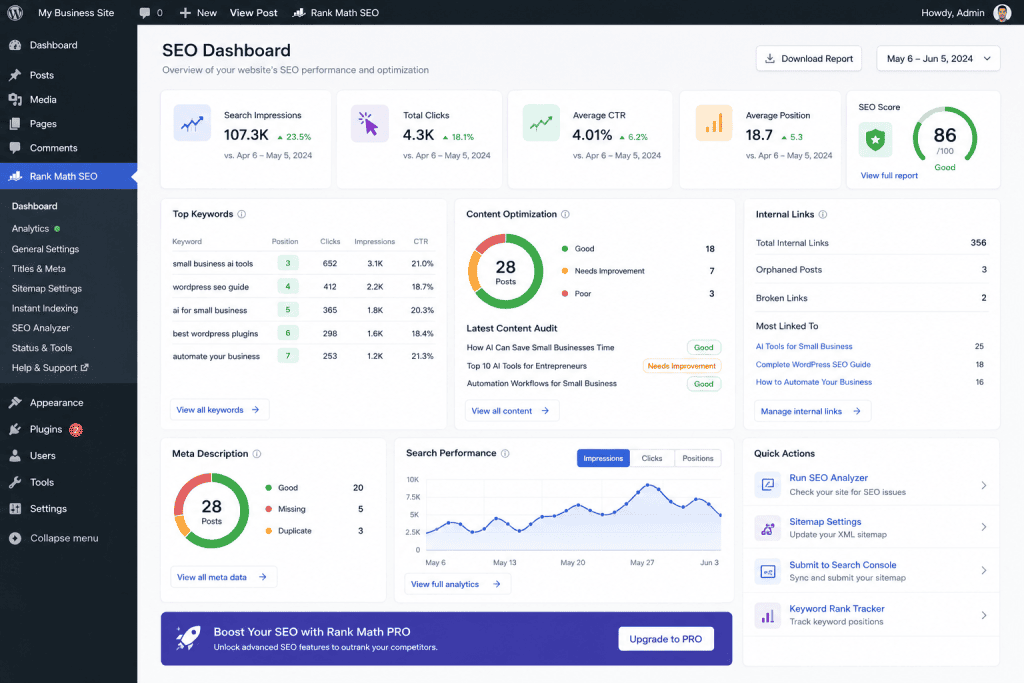This screenshot has height=683, width=1024.
Task: Click the Collapse menu arrow icon
Action: point(15,538)
